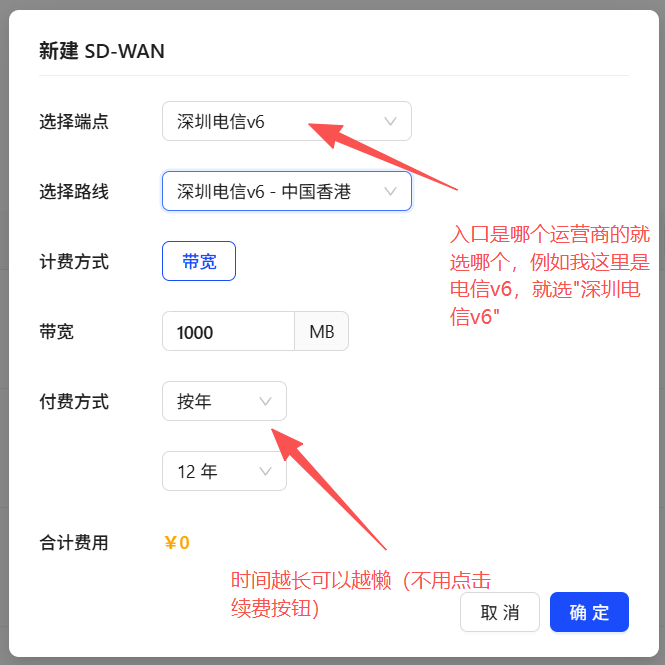Viewport: 665px width, 665px height.
Task: Click the bandwidth input showing 1000
Action: 229,331
